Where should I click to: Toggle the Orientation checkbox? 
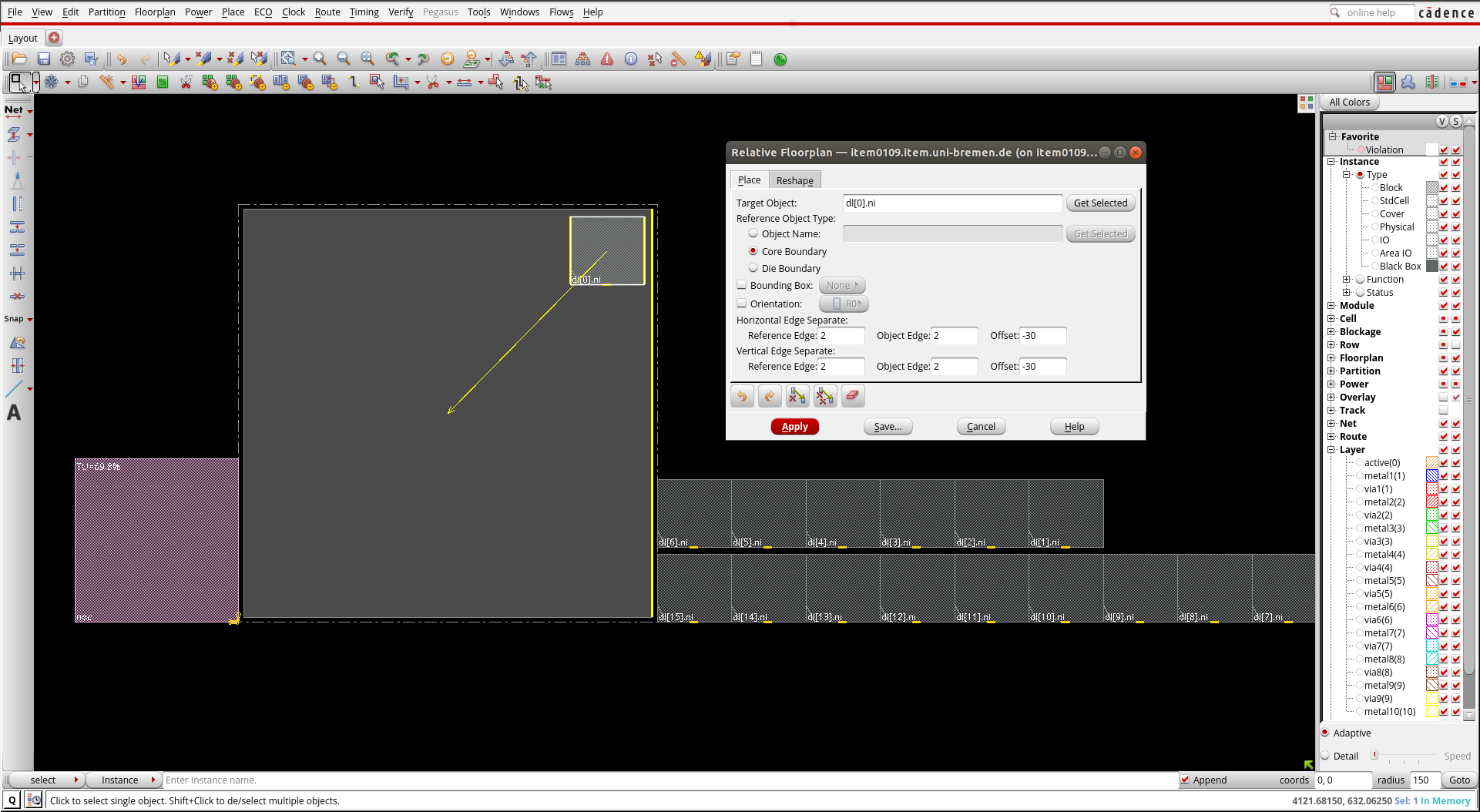click(x=742, y=304)
